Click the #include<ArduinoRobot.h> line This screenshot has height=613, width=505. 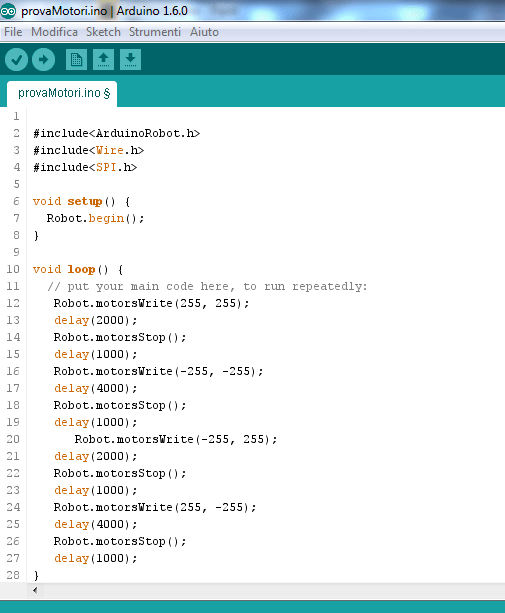pyautogui.click(x=116, y=133)
